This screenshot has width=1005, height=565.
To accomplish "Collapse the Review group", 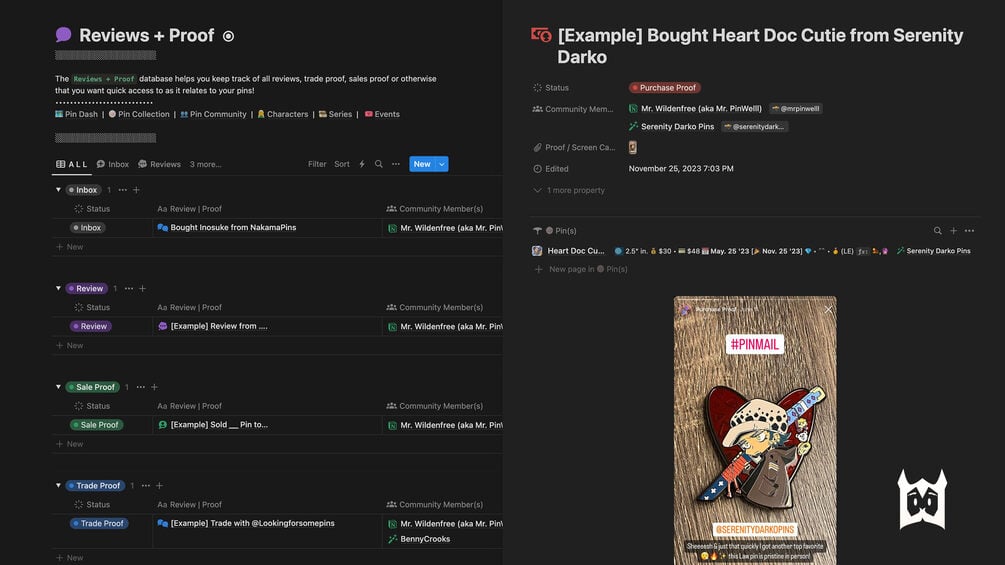I will coord(58,288).
